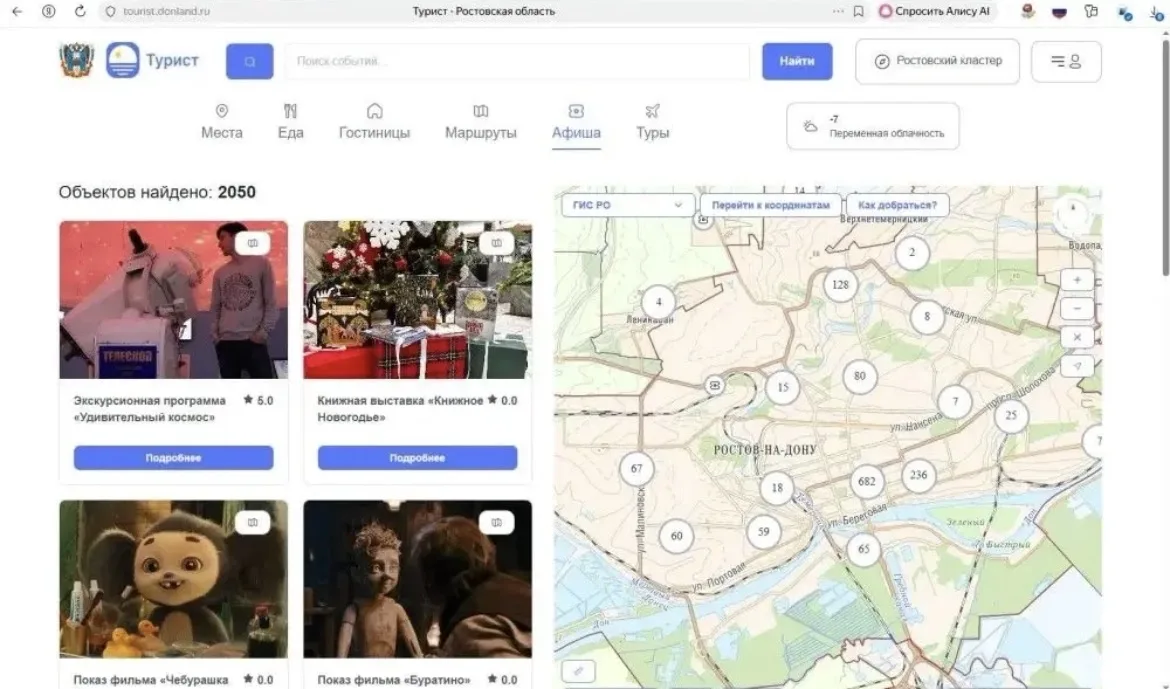Viewport: 1170px width, 689px height.
Task: Show Книжное Новогодье card on map icon
Action: tap(496, 243)
